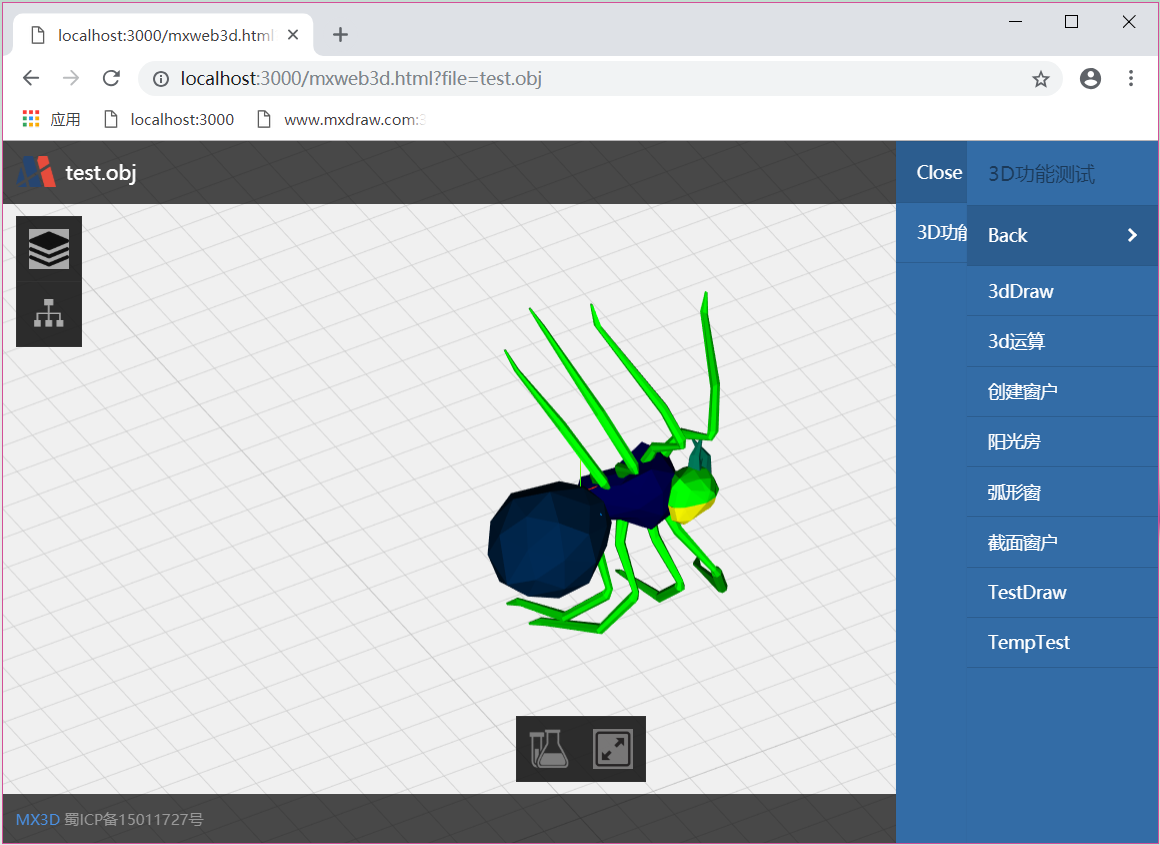Image resolution: width=1160 pixels, height=845 pixels.
Task: Go forward in browser history
Action: click(x=71, y=78)
